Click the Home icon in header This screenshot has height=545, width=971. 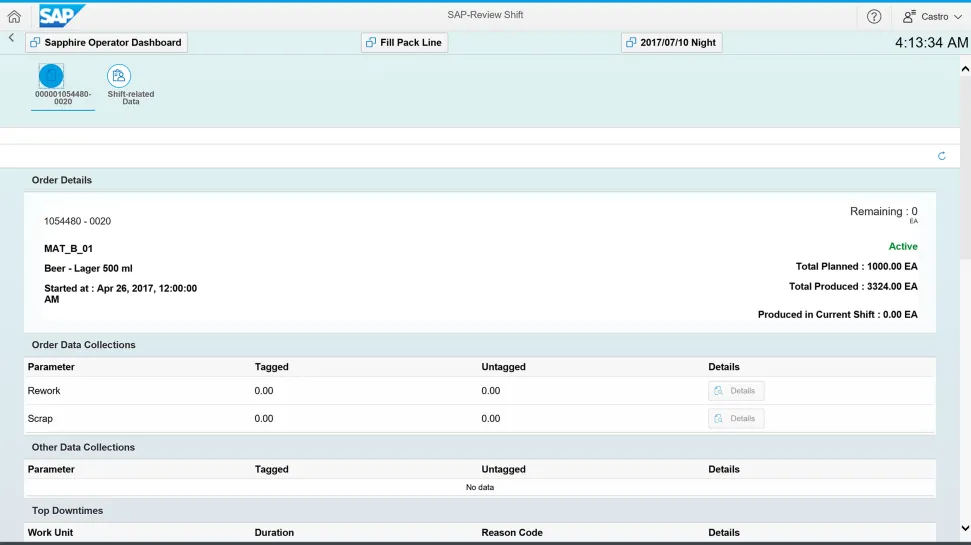(x=14, y=16)
